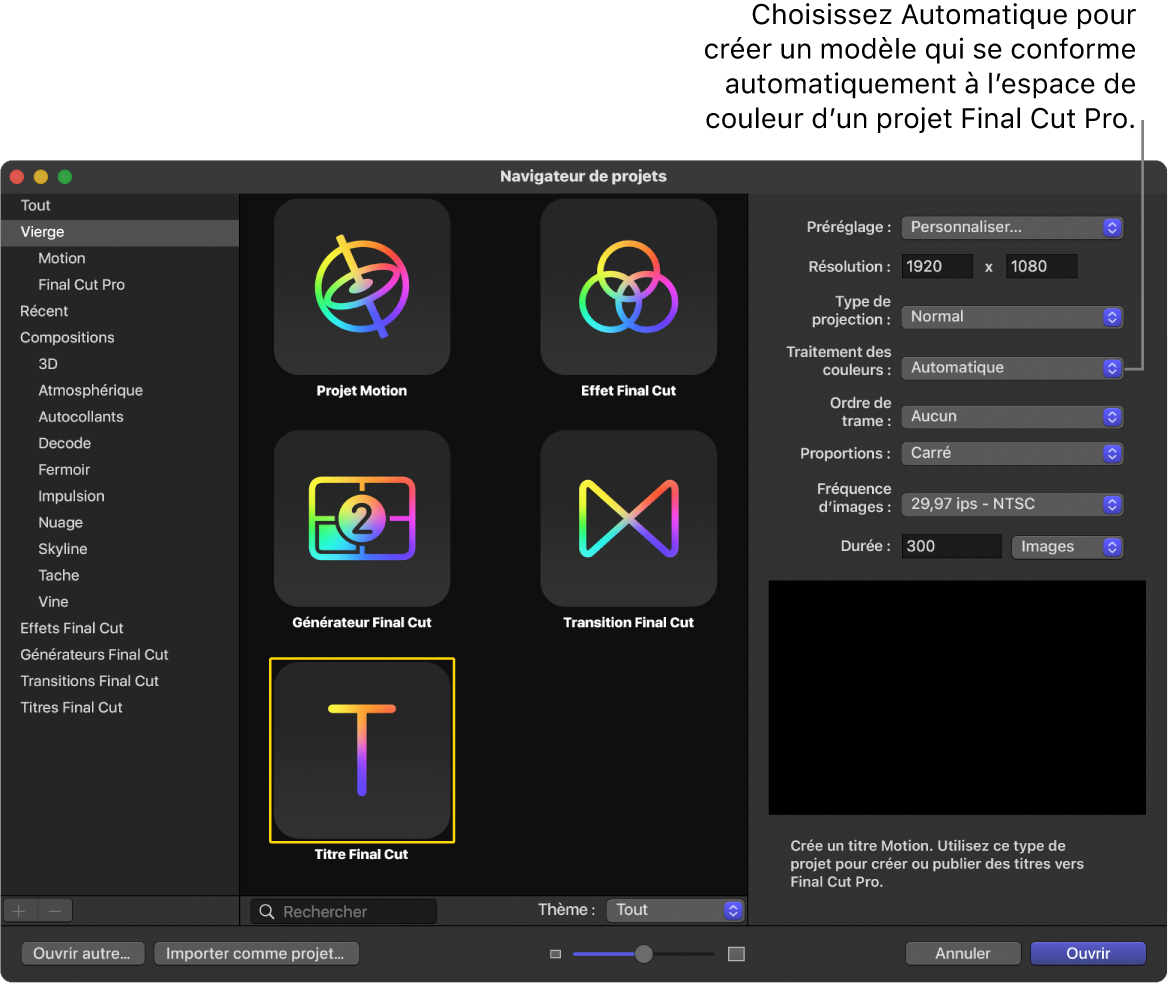Expand the Fréquence d'images dropdown

(x=1012, y=504)
